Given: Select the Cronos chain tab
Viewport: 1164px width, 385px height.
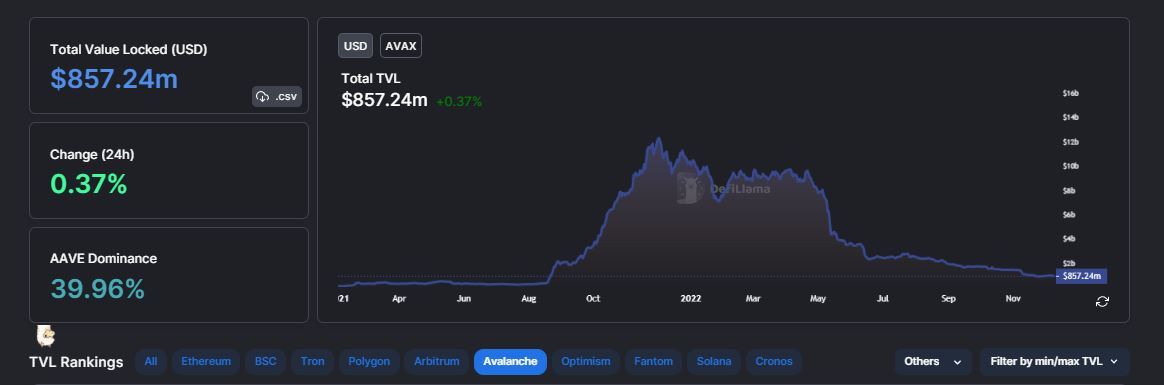Looking at the screenshot, I should click(774, 361).
